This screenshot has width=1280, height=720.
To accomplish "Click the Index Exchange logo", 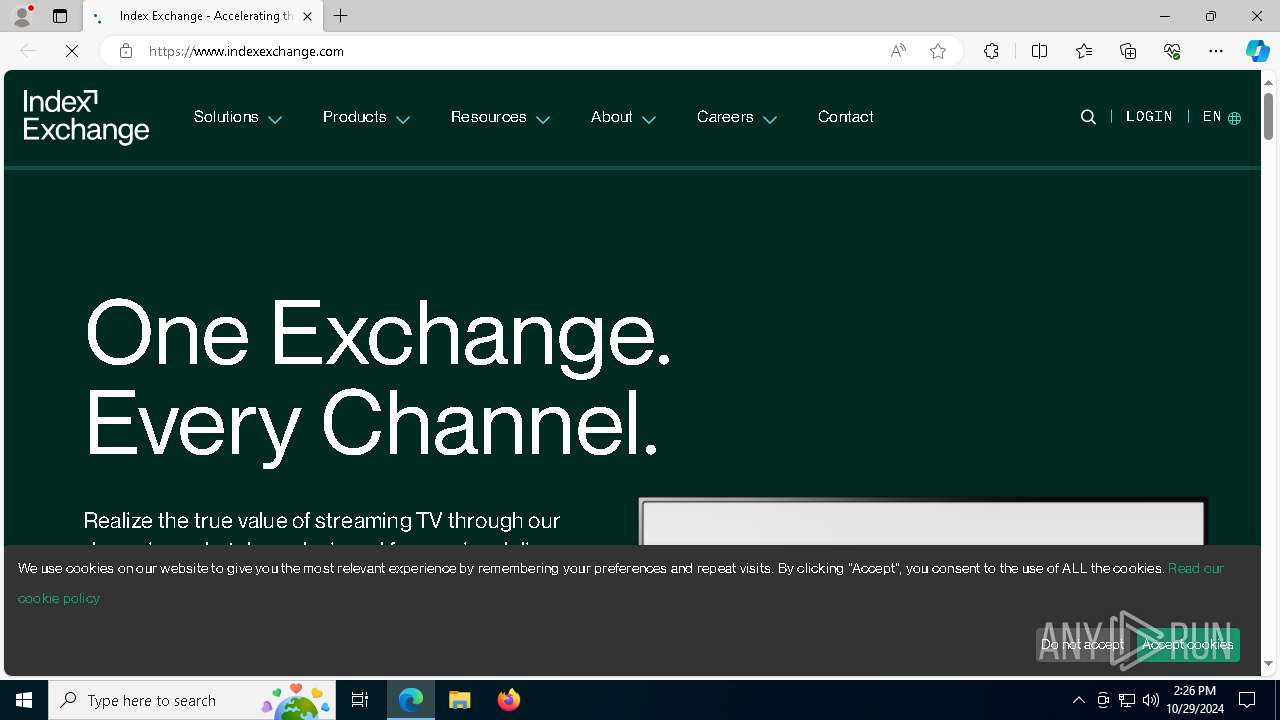I will [86, 117].
